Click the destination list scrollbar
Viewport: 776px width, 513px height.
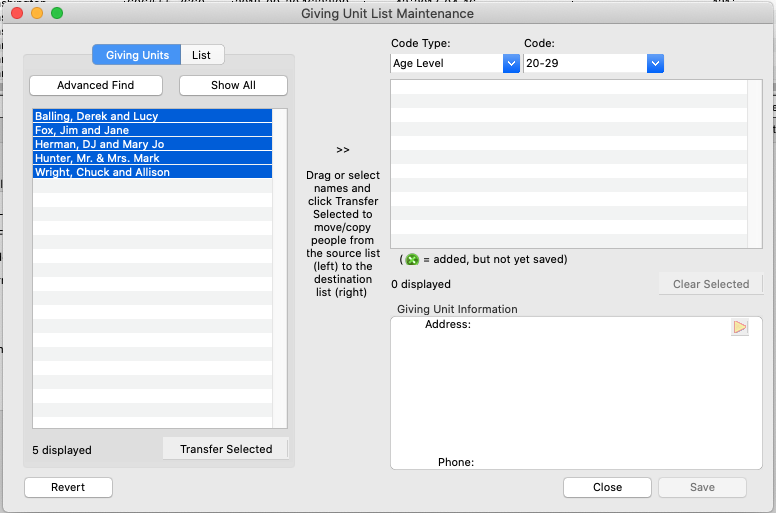(x=755, y=163)
